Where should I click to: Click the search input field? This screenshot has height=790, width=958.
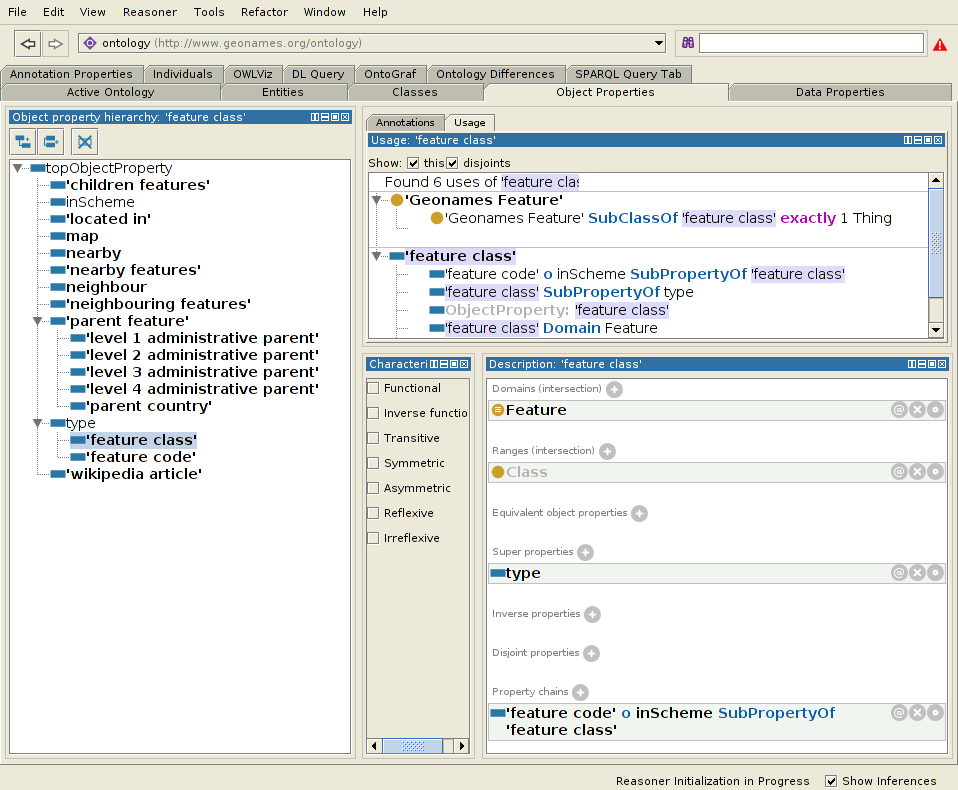[x=810, y=43]
